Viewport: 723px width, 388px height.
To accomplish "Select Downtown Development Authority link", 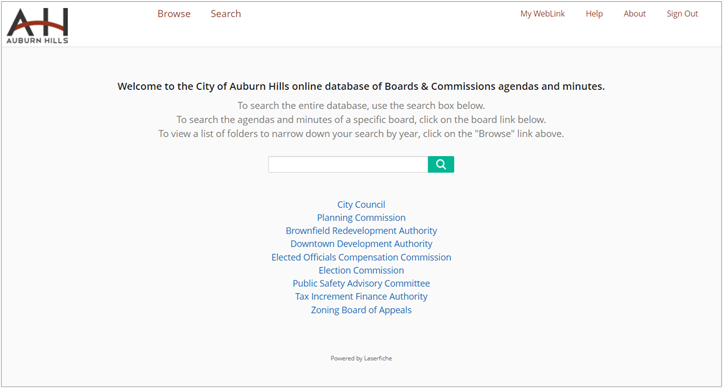I will tap(361, 244).
